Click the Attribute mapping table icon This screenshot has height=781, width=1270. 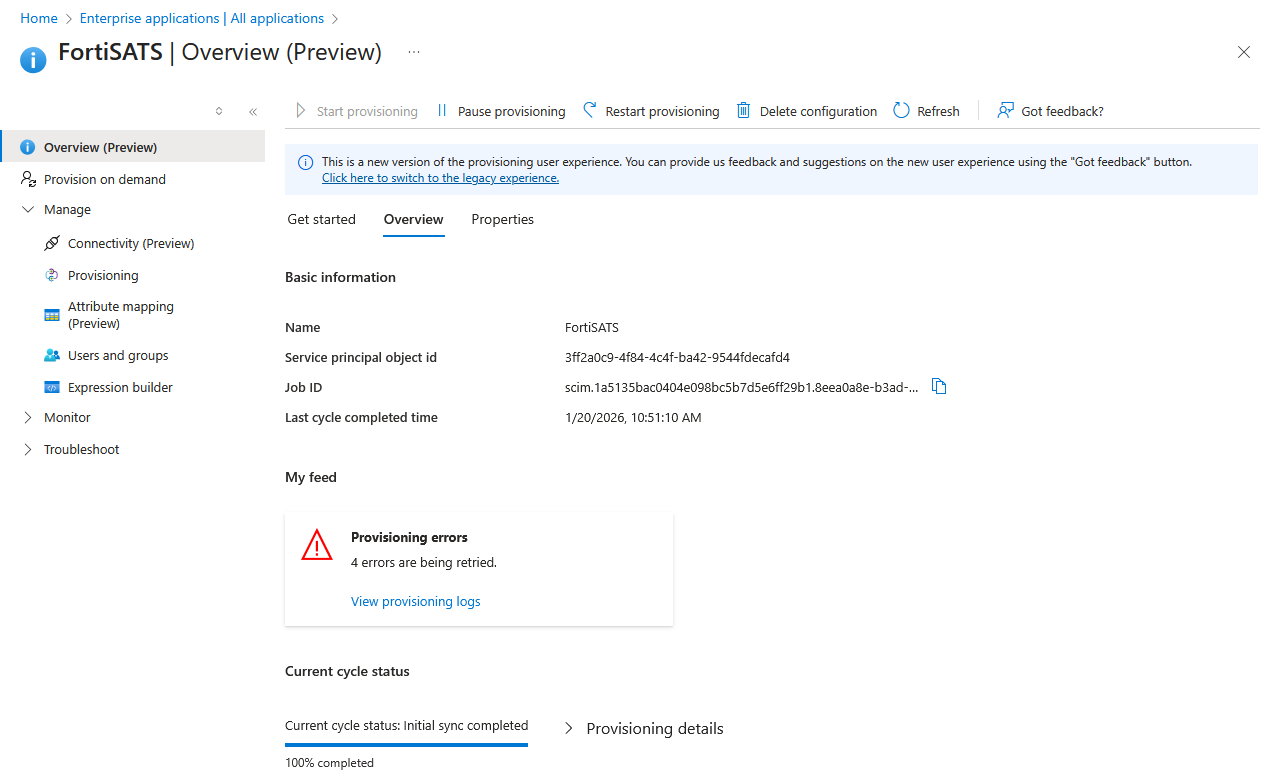tap(52, 315)
